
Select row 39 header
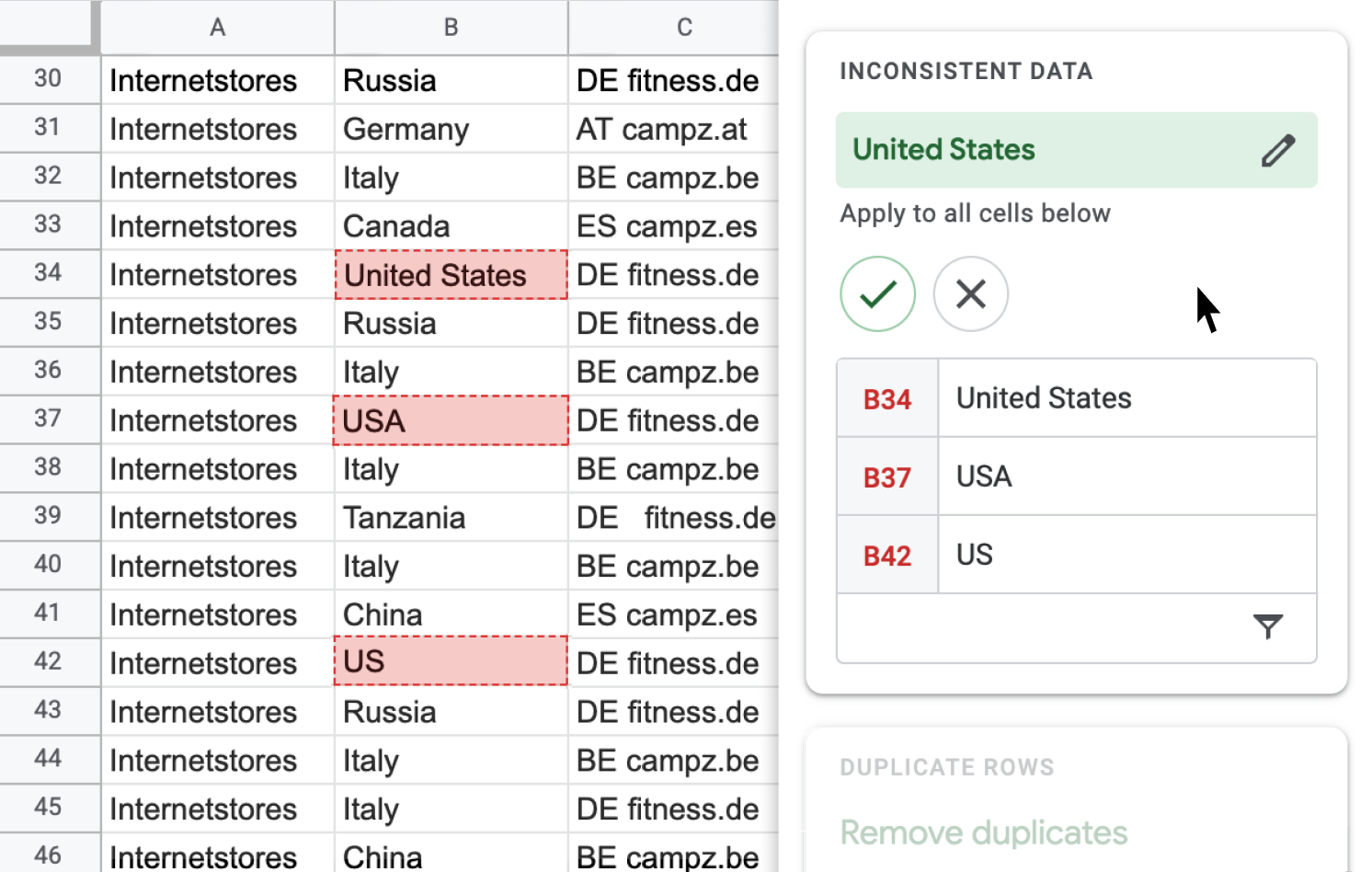click(x=49, y=516)
